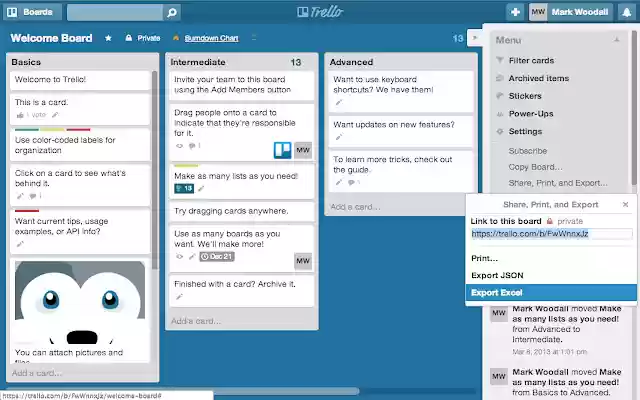Click Add a card in Advanced list
Screen dimensions: 640x400
(355, 207)
